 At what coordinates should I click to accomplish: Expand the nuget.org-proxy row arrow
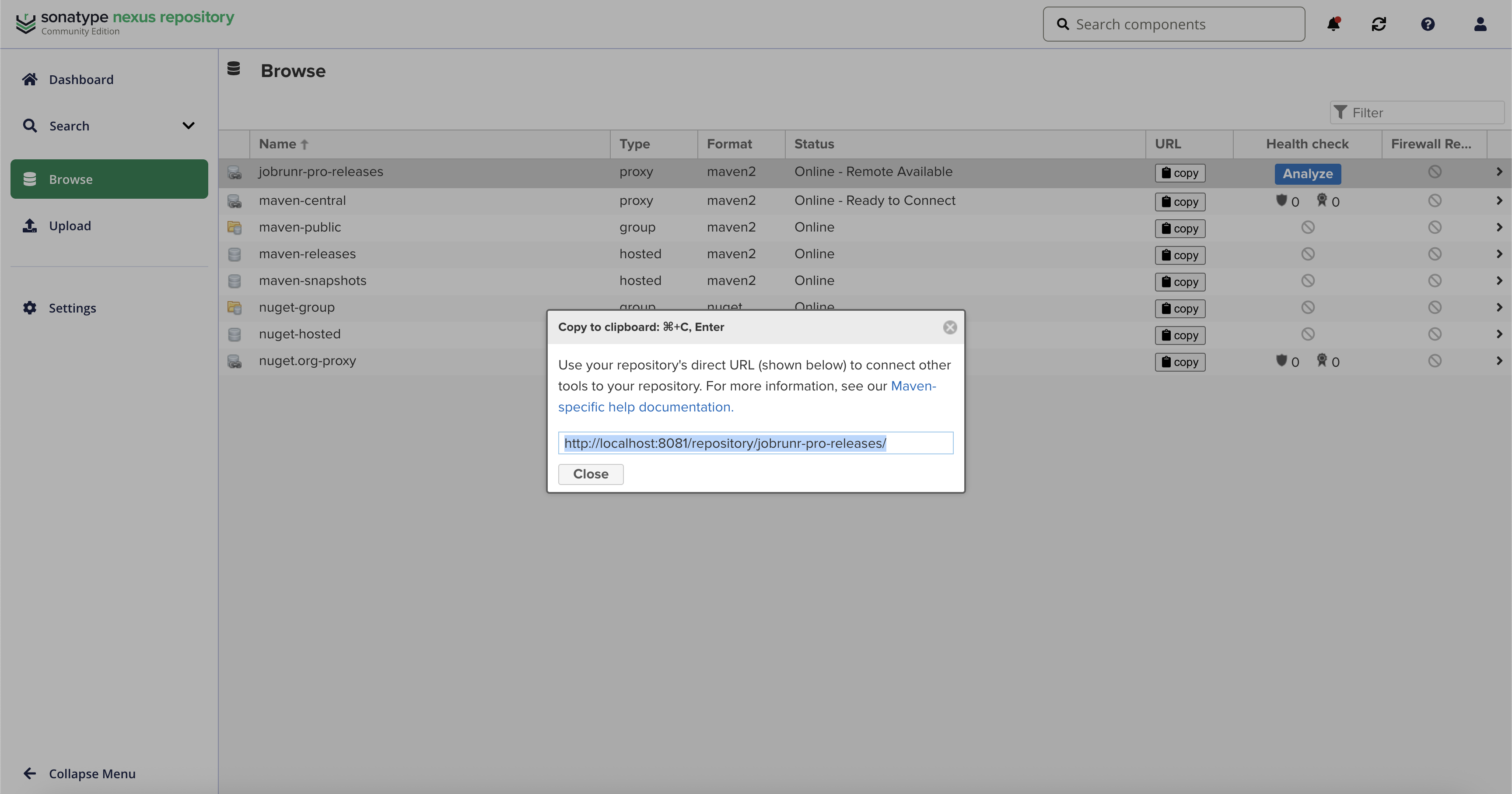point(1498,361)
